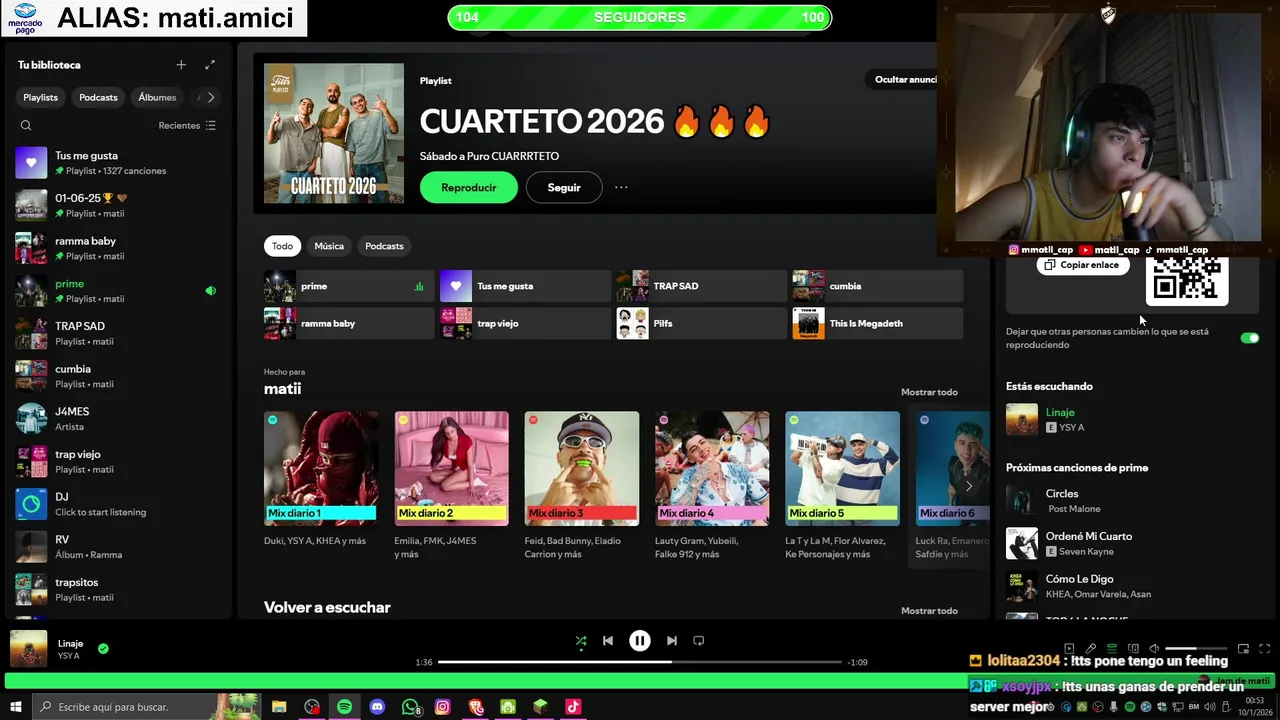Image resolution: width=1280 pixels, height=720 pixels.
Task: Select the Todo filter tab
Action: pyautogui.click(x=283, y=246)
